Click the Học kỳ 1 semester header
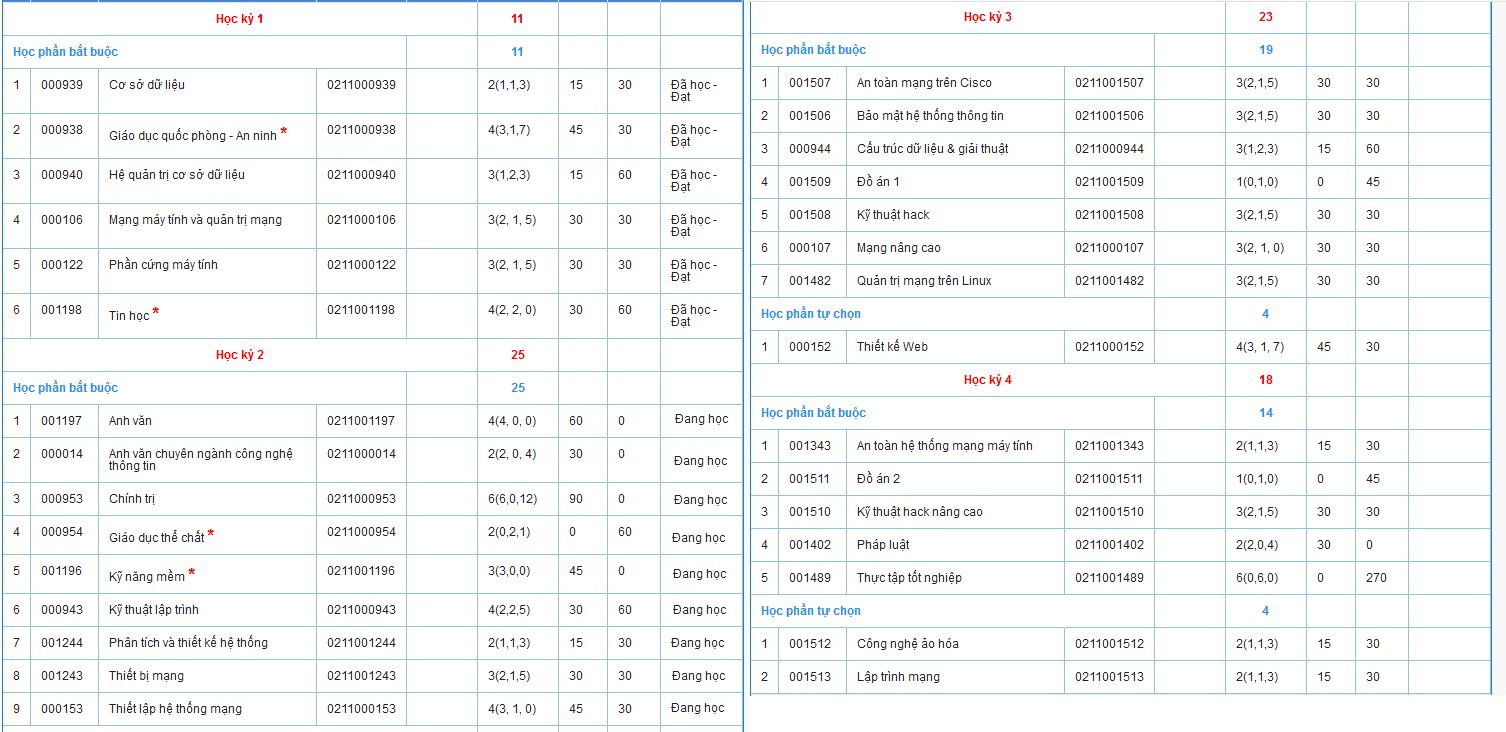1506x732 pixels. pos(240,19)
